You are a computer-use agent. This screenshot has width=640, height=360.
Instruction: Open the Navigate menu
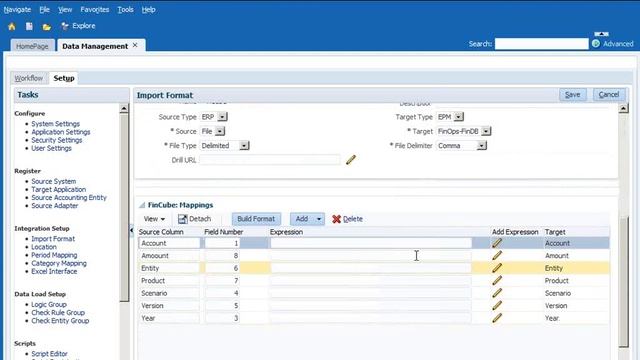pyautogui.click(x=17, y=9)
